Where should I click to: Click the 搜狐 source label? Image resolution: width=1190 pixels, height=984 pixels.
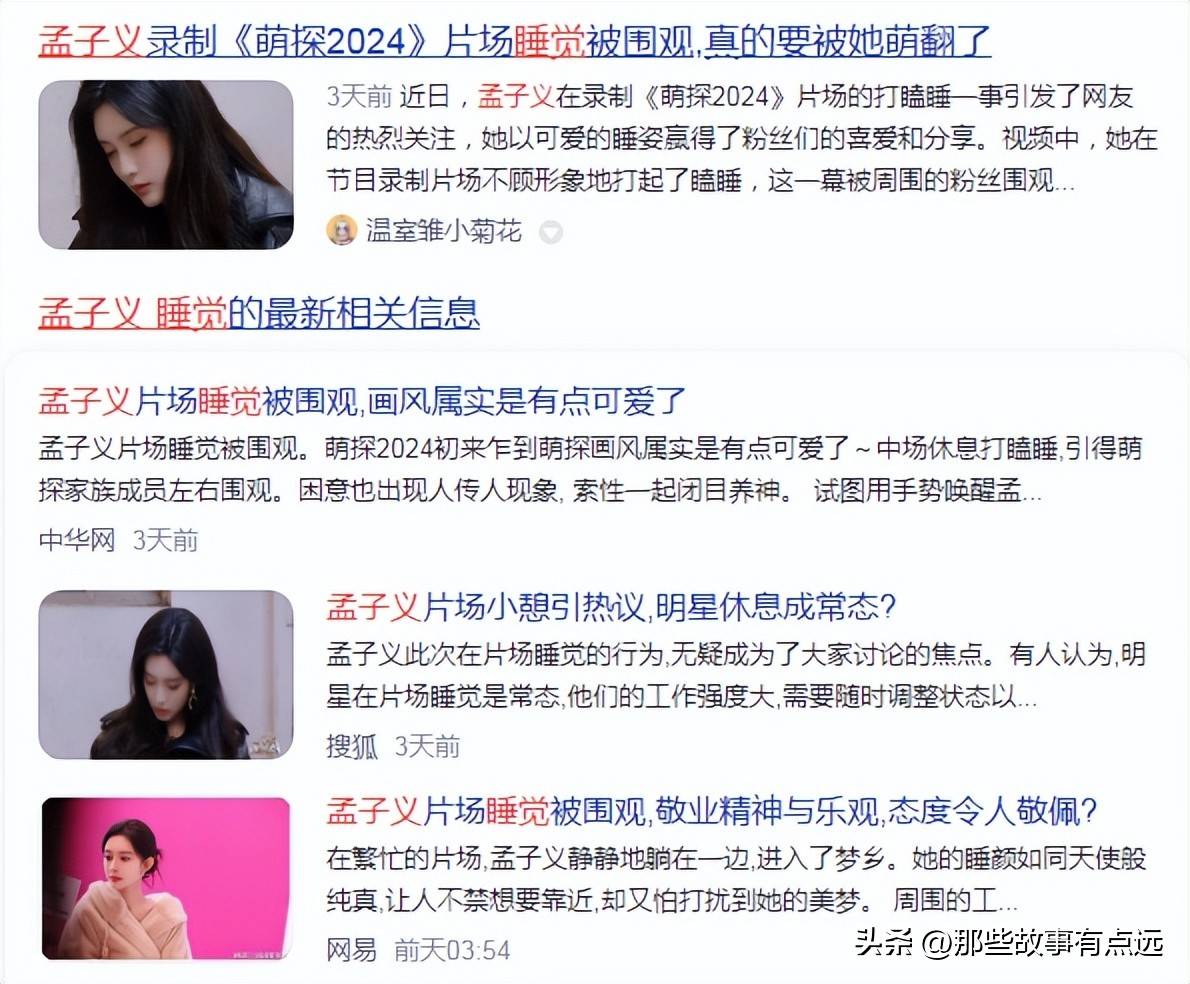351,747
